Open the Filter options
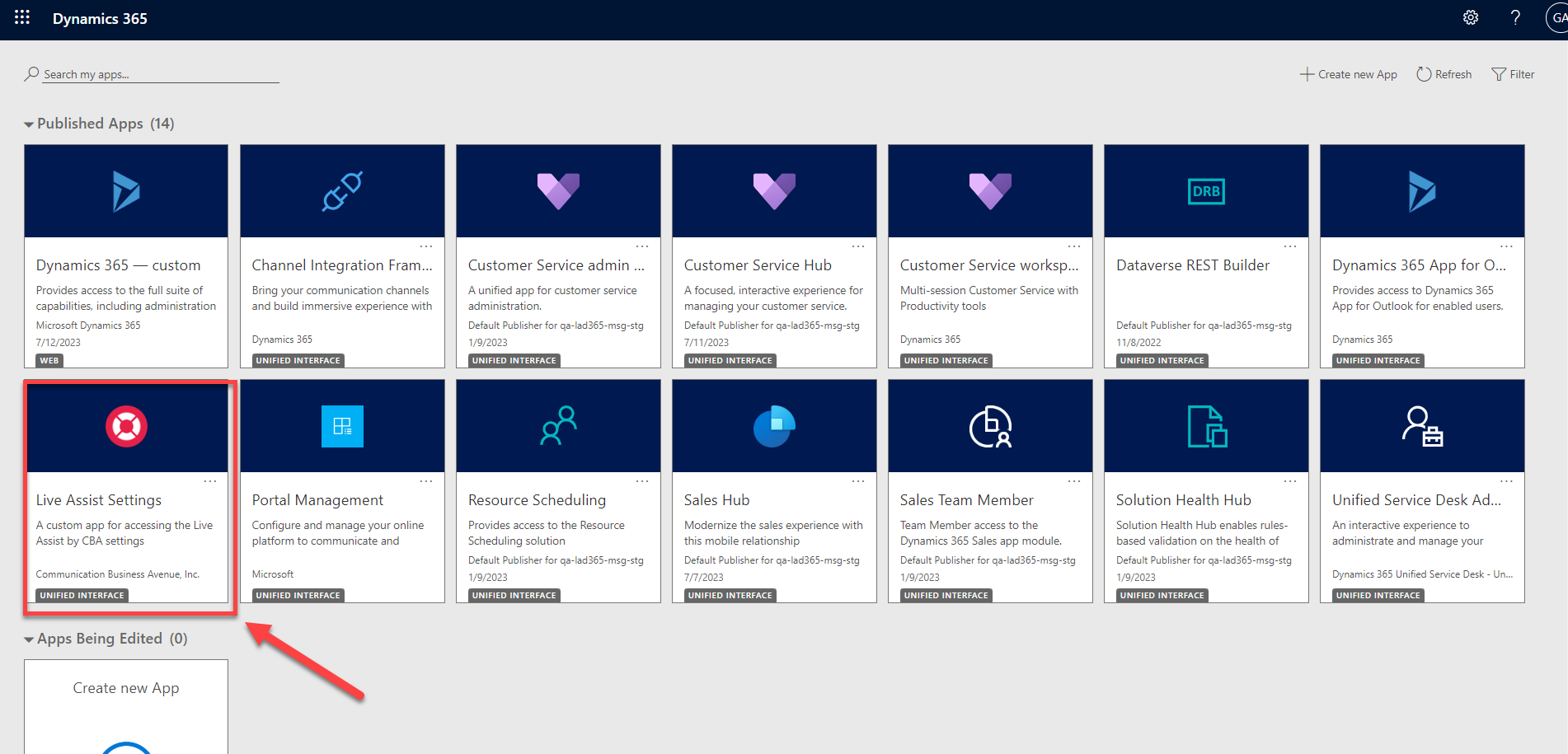 click(1513, 74)
